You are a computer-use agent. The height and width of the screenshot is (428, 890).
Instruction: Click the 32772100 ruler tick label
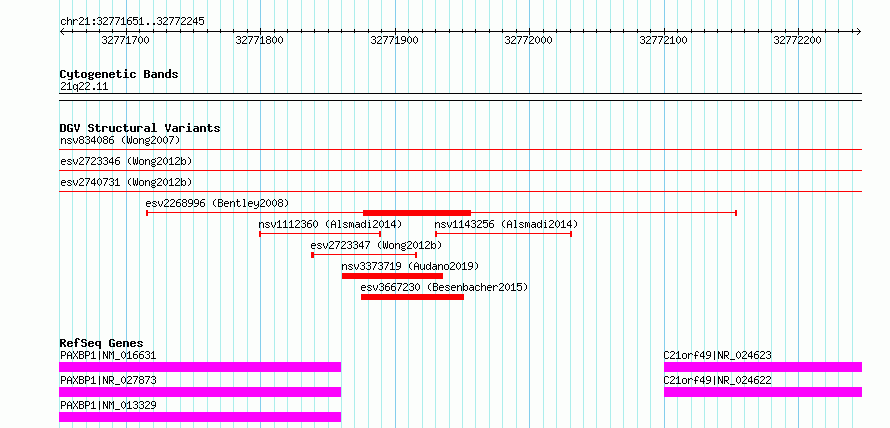coord(664,40)
